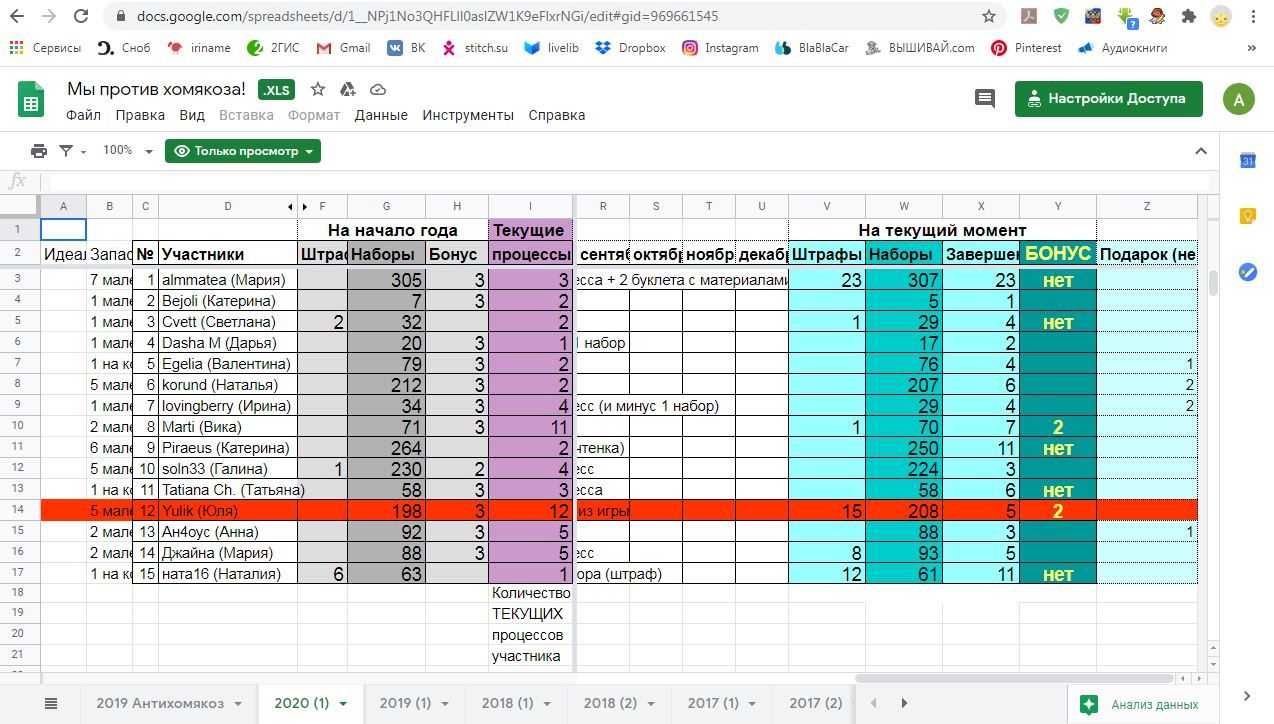The width and height of the screenshot is (1274, 724).
Task: Check the cloud save status icon
Action: click(x=377, y=89)
